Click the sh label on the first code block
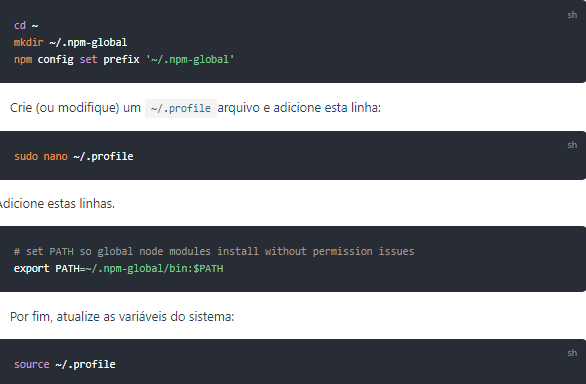This screenshot has width=586, height=384. [572, 15]
